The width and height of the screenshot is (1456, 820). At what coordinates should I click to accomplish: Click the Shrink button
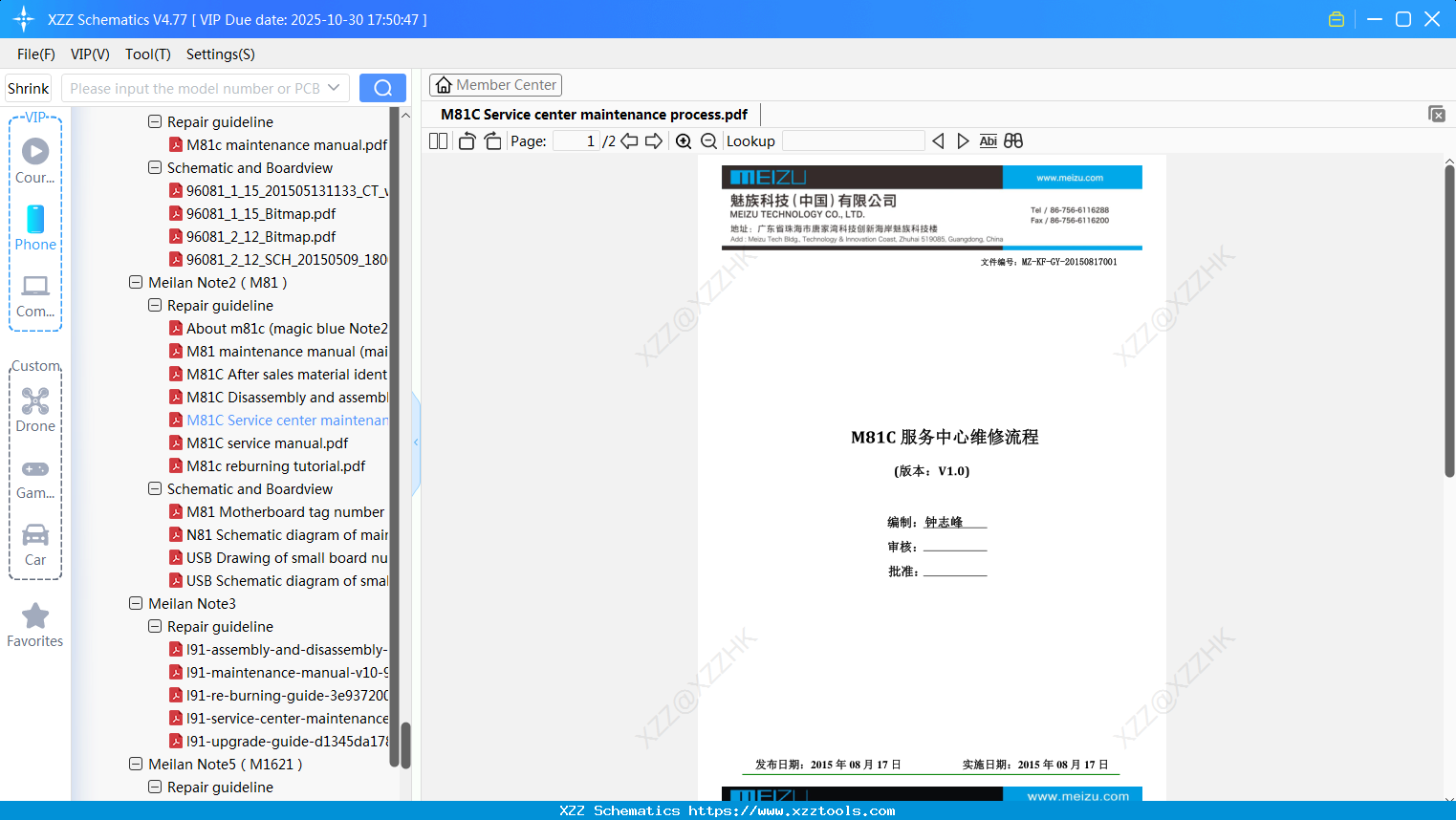pos(27,87)
